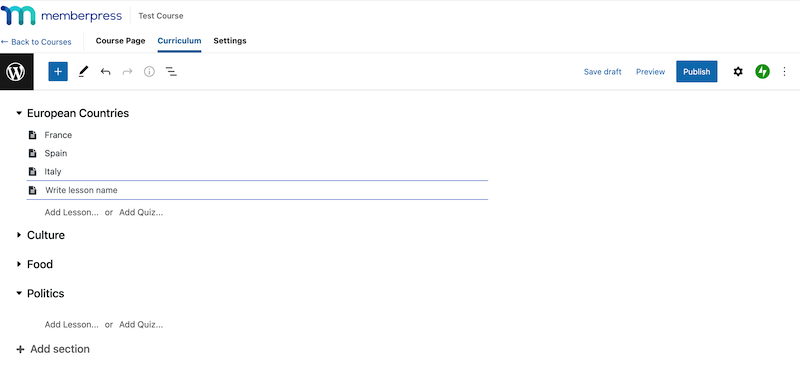
Task: Select the France lesson
Action: click(58, 135)
